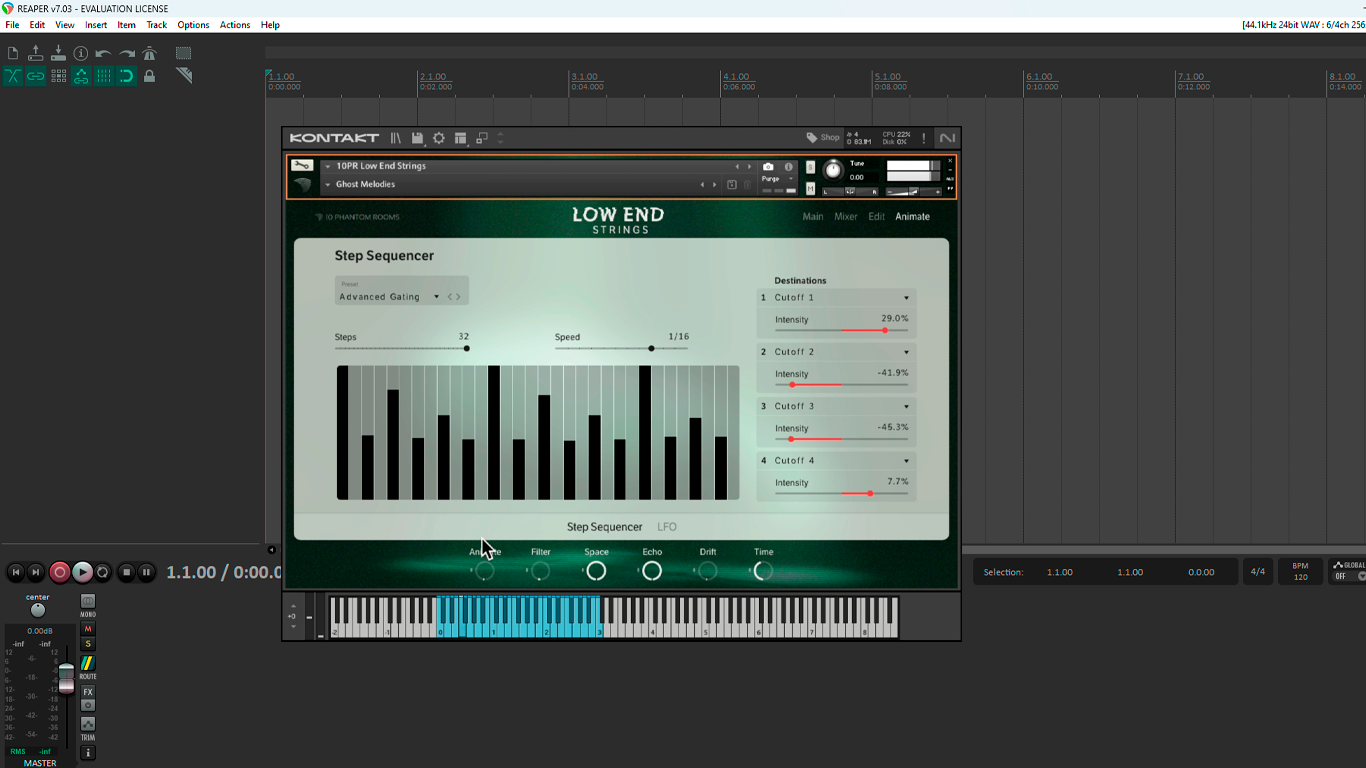Click Kontakt floppy disk save icon
Image resolution: width=1366 pixels, height=768 pixels.
click(417, 138)
